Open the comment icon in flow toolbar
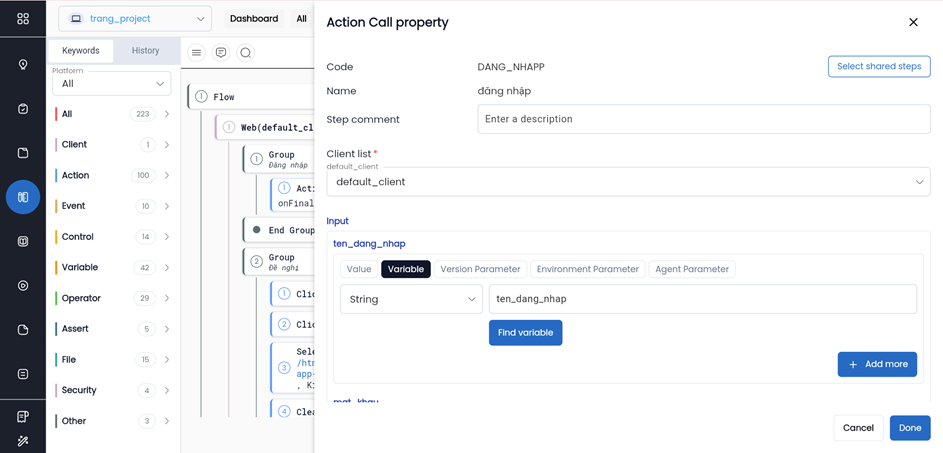Viewport: 943px width, 453px height. coord(221,53)
